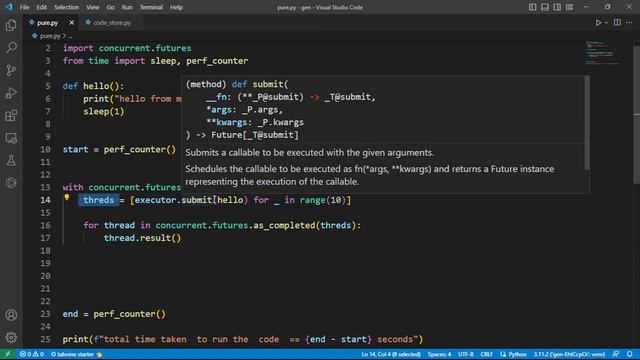This screenshot has height=360, width=640.
Task: Click the 'threds' variable on line 14
Action: 99,200
